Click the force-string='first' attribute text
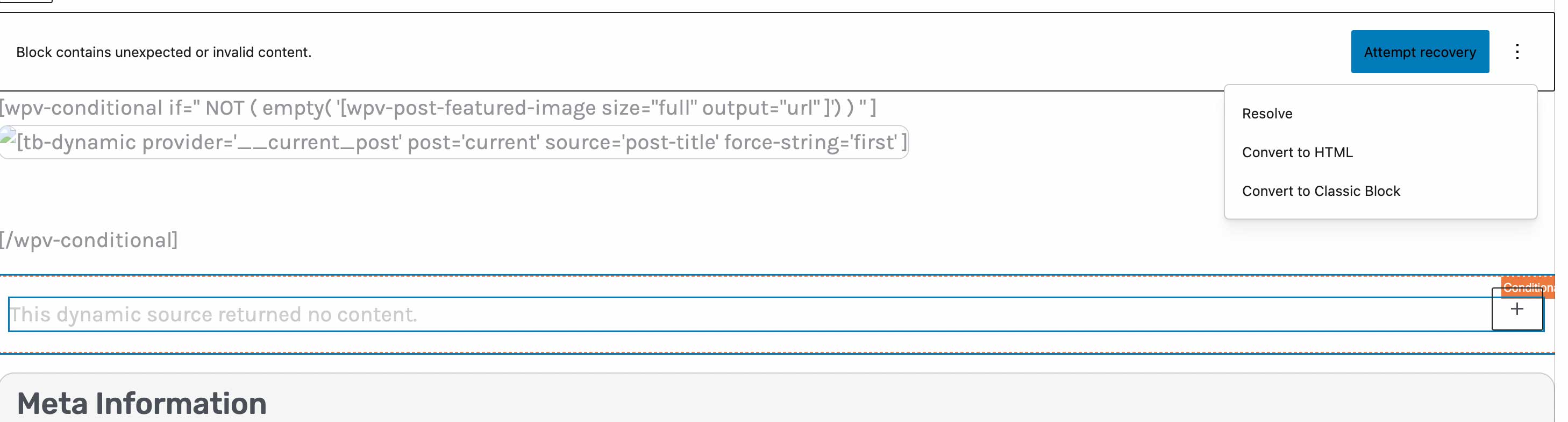Screen dimensions: 1568x422 click(x=811, y=143)
